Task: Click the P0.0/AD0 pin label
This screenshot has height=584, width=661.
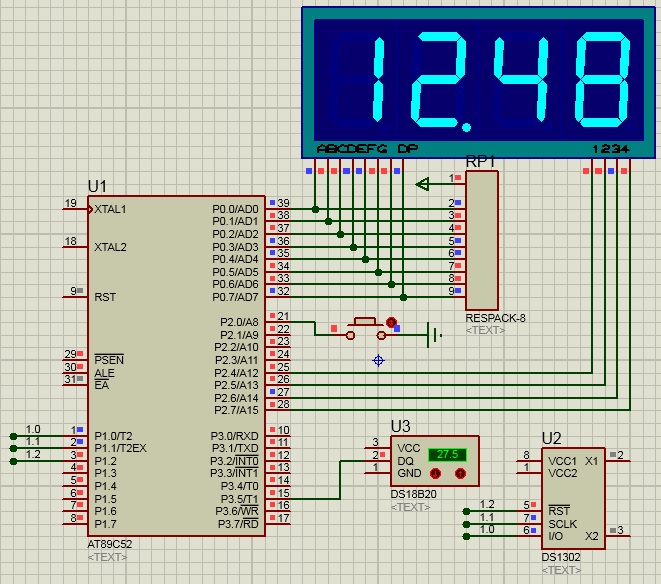Action: tap(235, 209)
